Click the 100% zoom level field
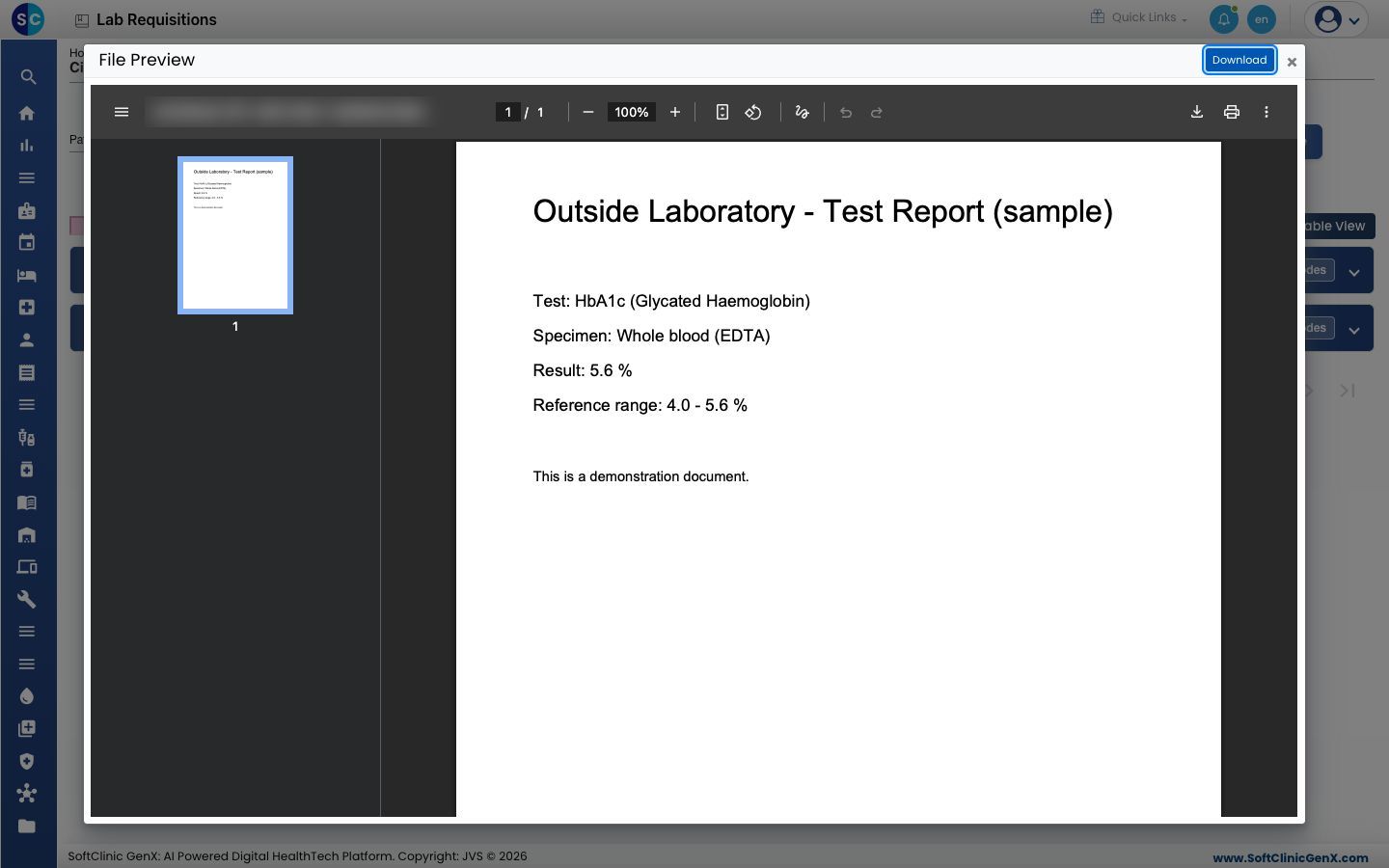 632,112
